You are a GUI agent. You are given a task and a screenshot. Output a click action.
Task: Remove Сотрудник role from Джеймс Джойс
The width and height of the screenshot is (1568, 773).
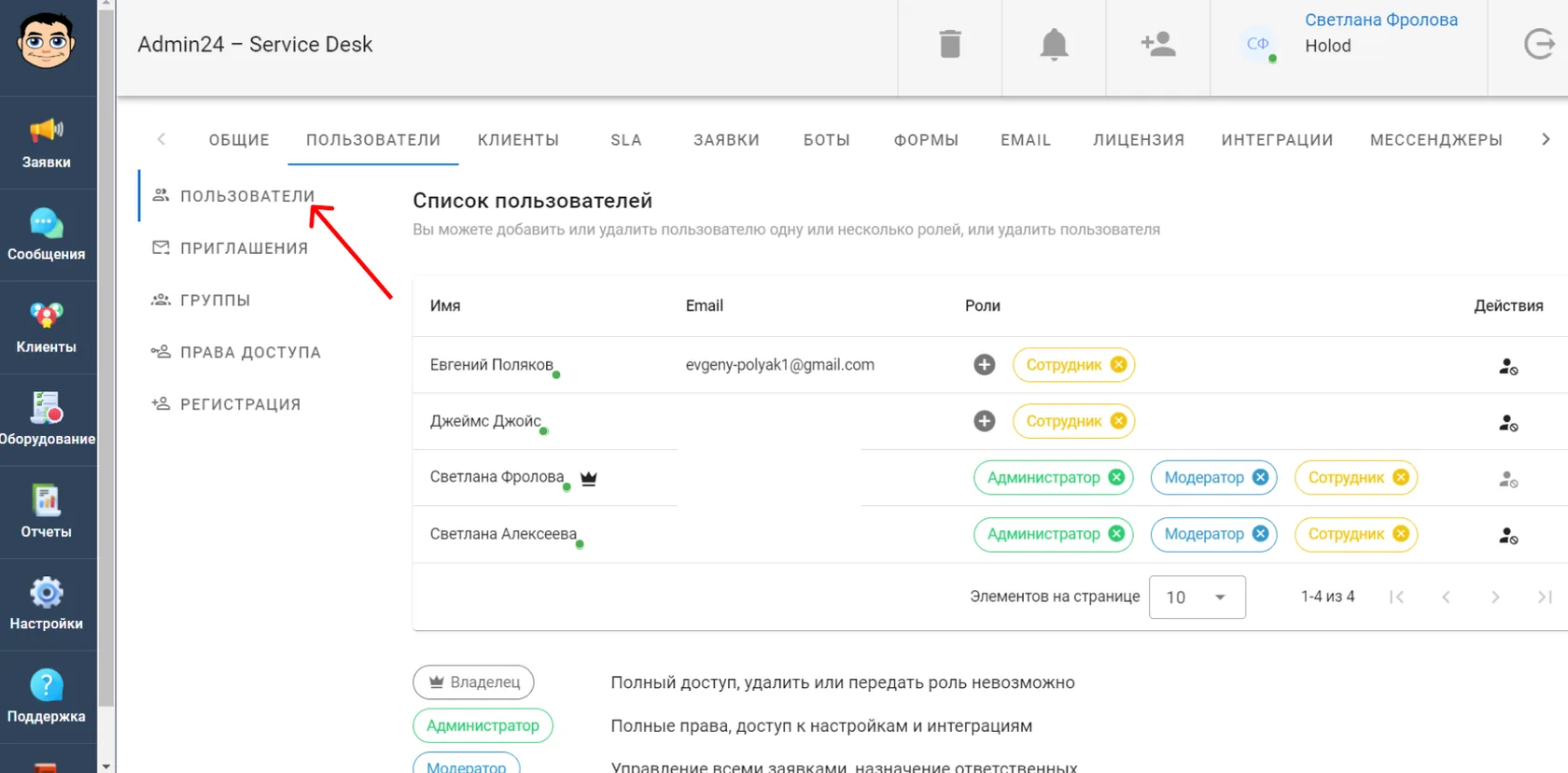(x=1118, y=421)
